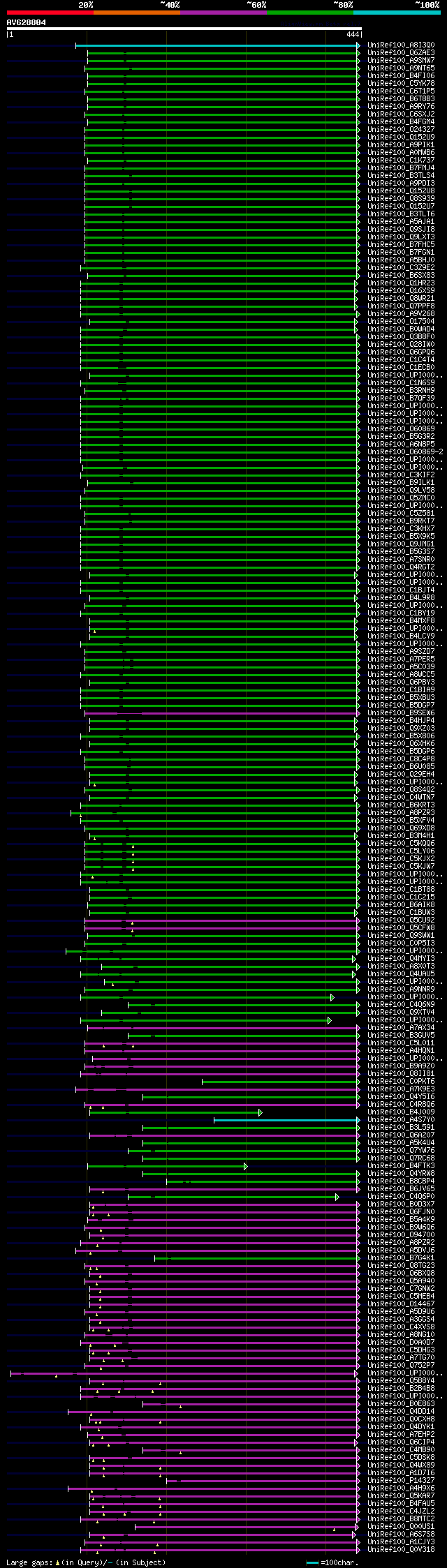Viewport: 447px width, 1568px height.
Task: Open hit UniRef100_A7K9E3
Action: (x=401, y=1089)
